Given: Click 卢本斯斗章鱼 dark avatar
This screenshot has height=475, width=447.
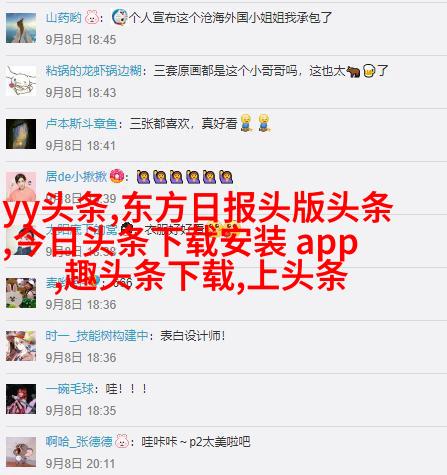Looking at the screenshot, I should click(x=21, y=134).
